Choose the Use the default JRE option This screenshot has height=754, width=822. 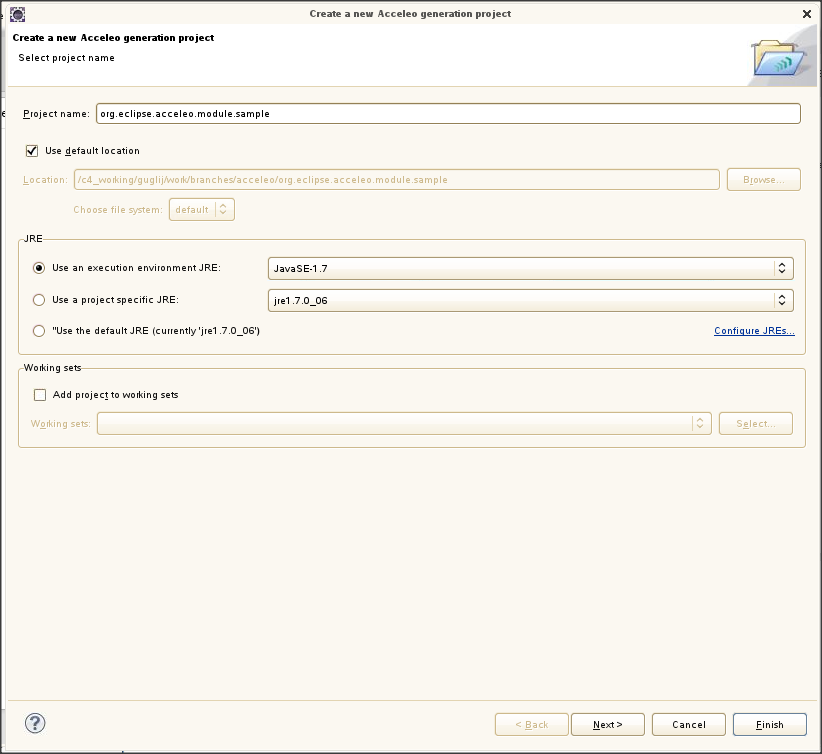[x=39, y=331]
